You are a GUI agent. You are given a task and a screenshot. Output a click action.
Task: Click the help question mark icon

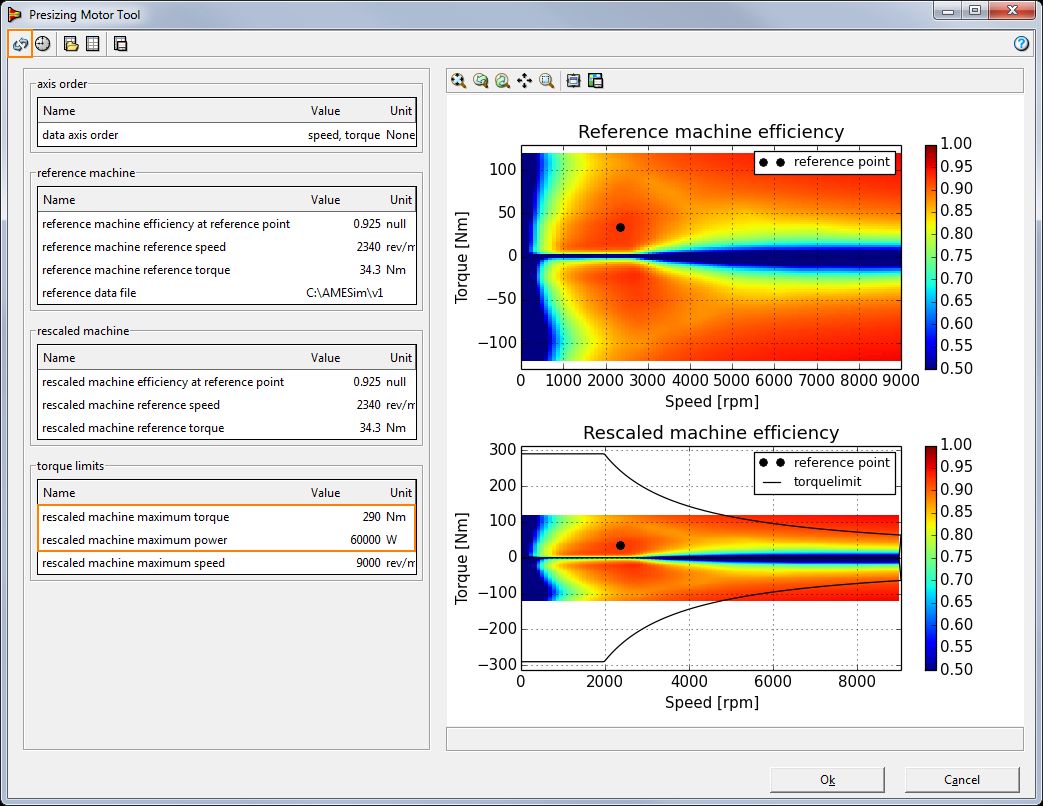[x=1021, y=44]
